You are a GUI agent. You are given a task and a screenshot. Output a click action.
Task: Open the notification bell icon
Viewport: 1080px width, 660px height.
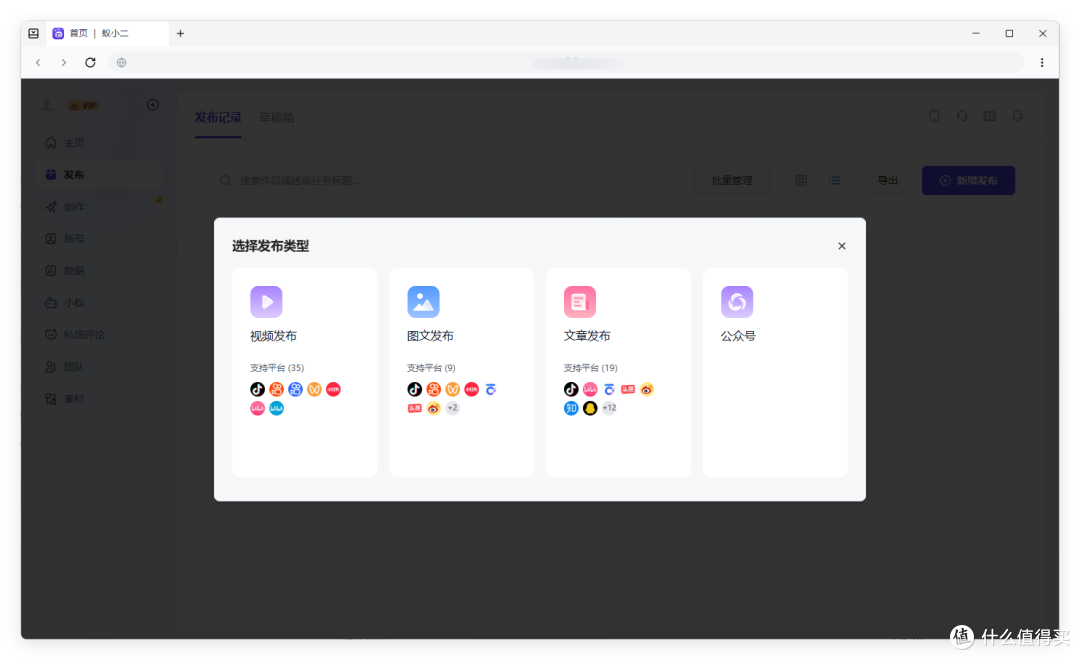[1017, 116]
